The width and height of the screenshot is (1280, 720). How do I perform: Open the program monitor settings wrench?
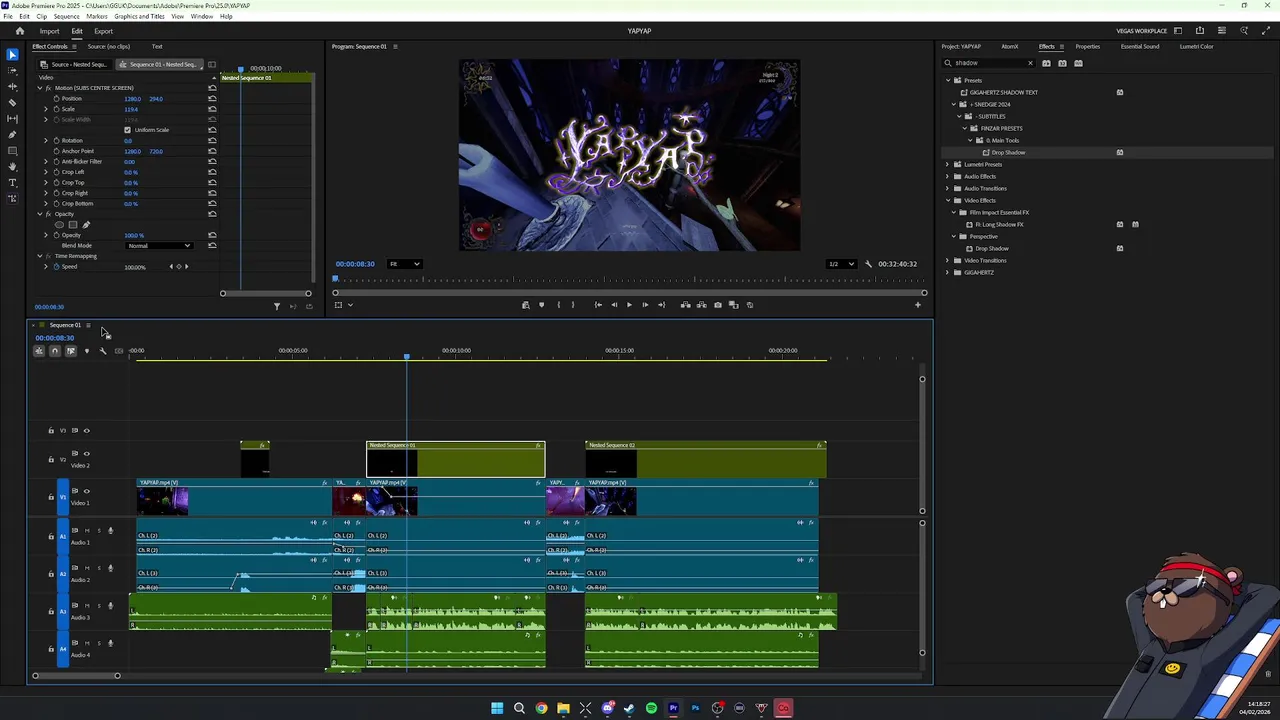point(868,264)
